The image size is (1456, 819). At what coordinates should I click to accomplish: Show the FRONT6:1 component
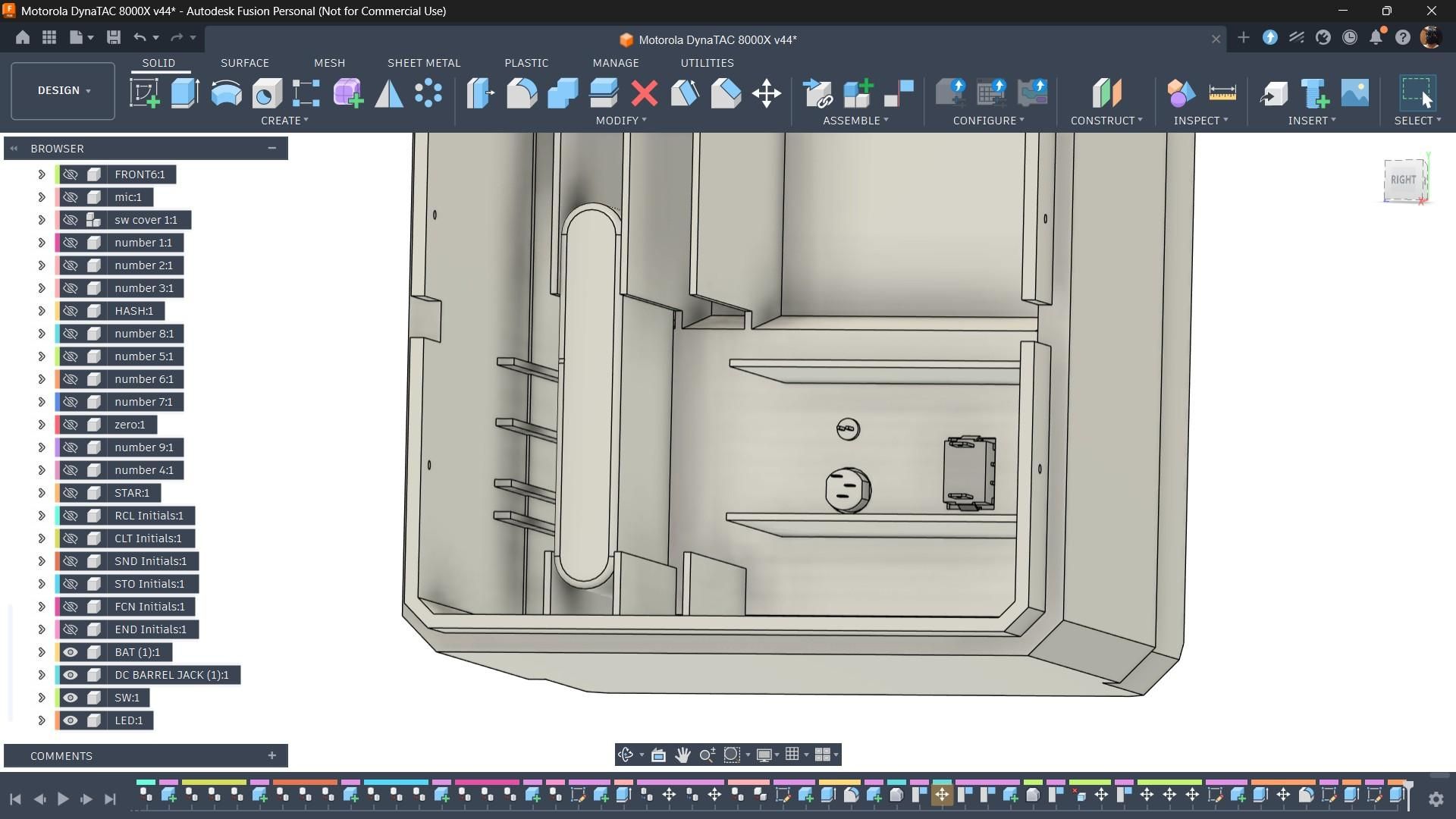(71, 174)
